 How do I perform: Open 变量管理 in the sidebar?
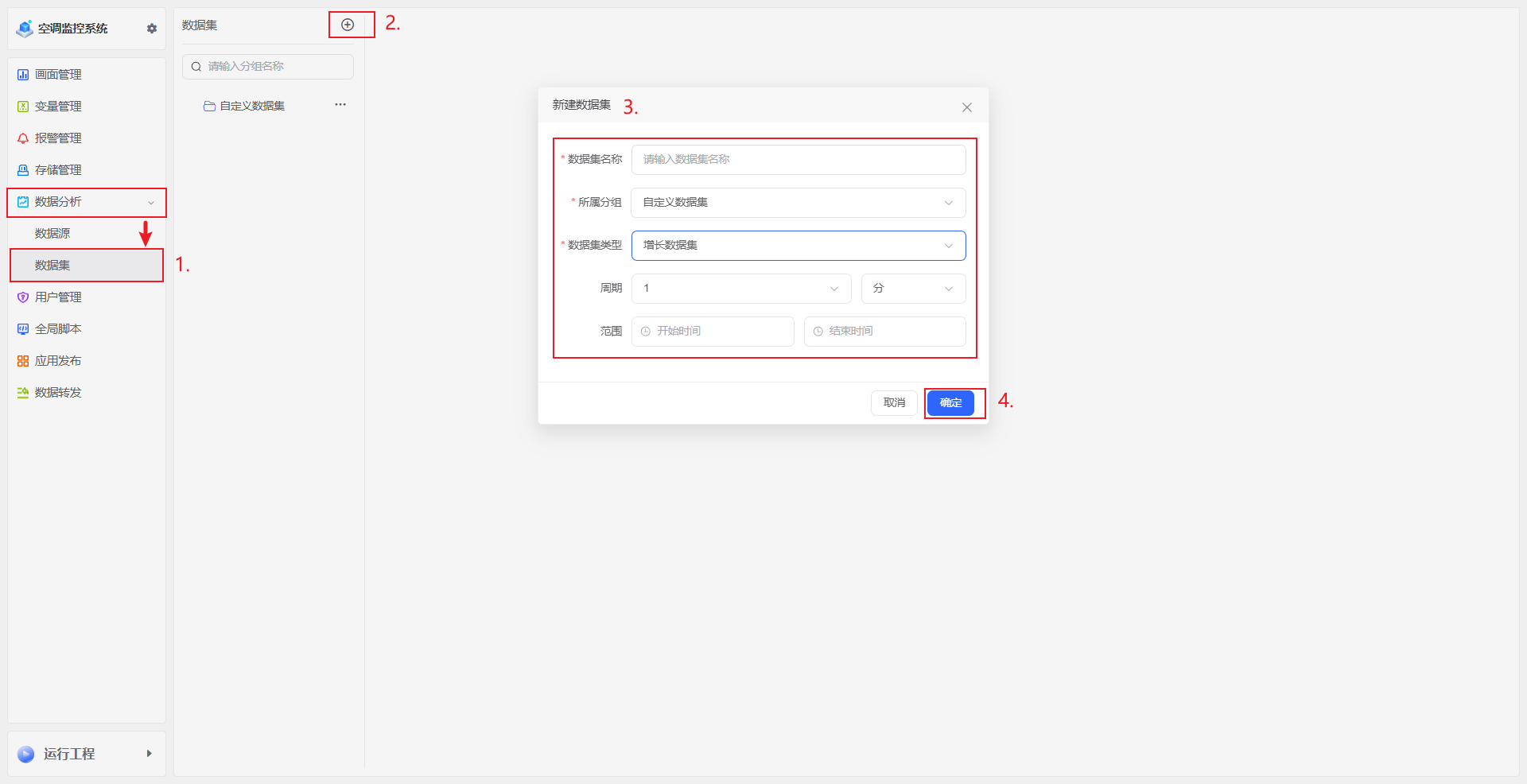coord(58,107)
